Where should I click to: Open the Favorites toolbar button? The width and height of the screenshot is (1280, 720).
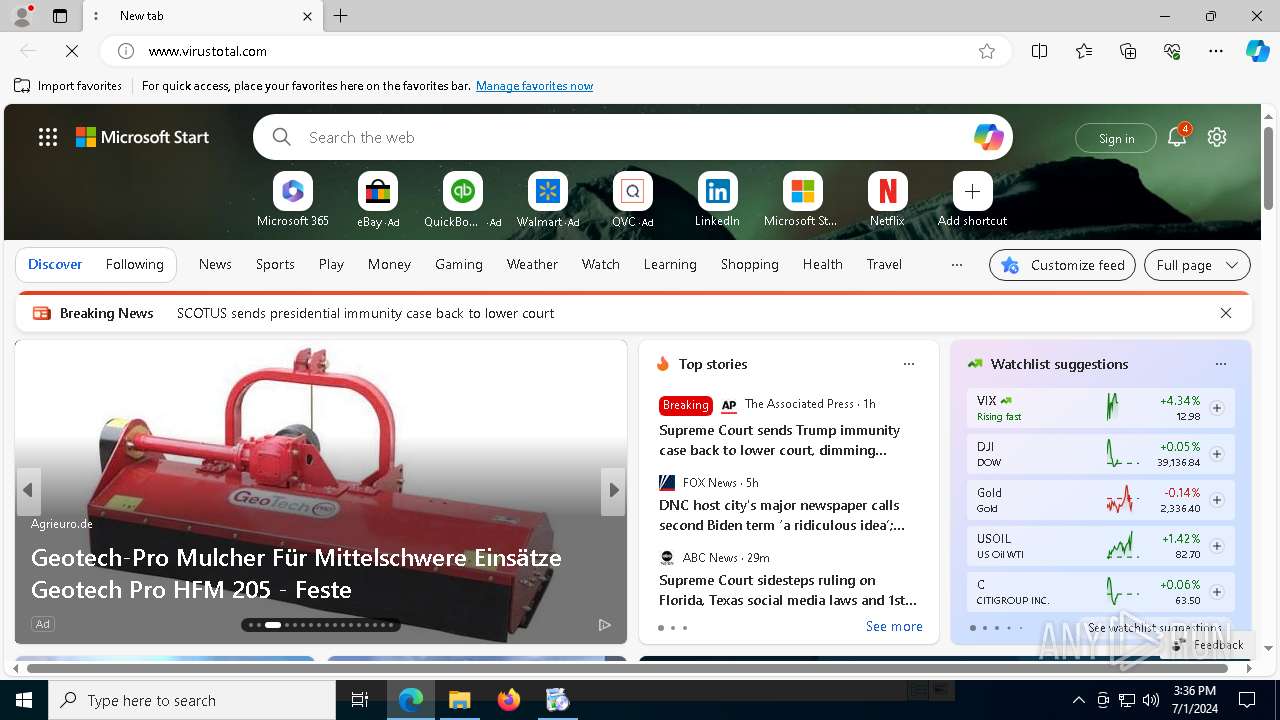(1084, 51)
